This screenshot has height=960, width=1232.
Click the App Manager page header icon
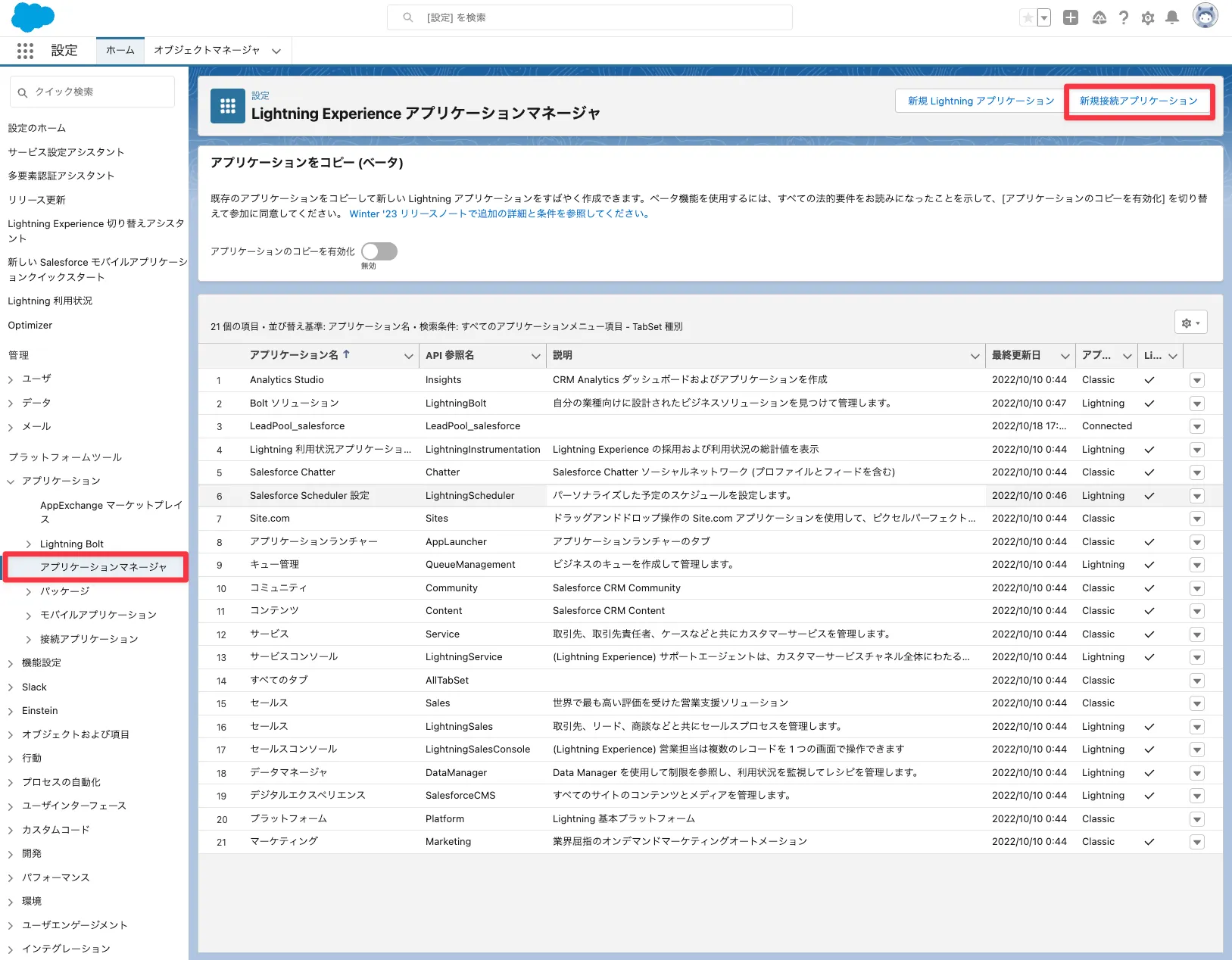(x=227, y=106)
